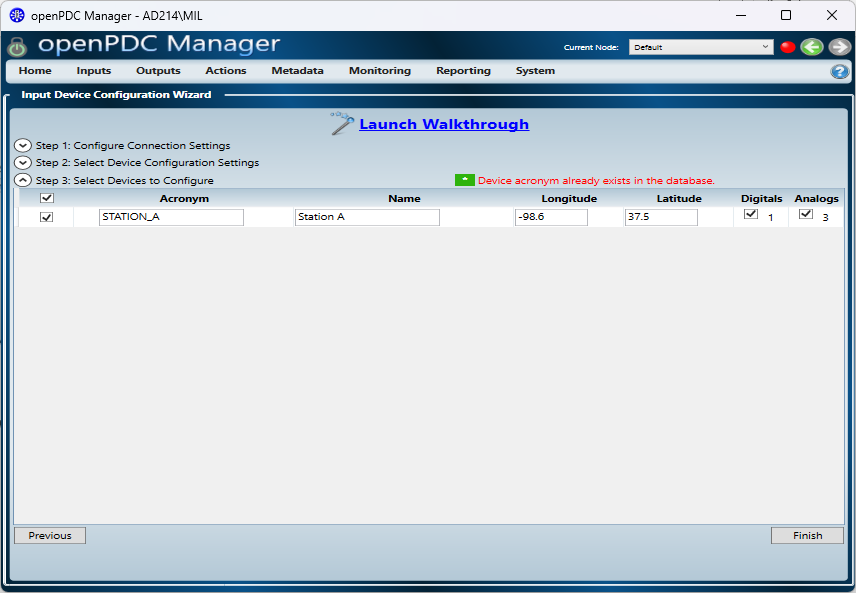Screen dimensions: 856x593
Task: Toggle the Analogs checkbox for Station A
Action: (x=806, y=214)
